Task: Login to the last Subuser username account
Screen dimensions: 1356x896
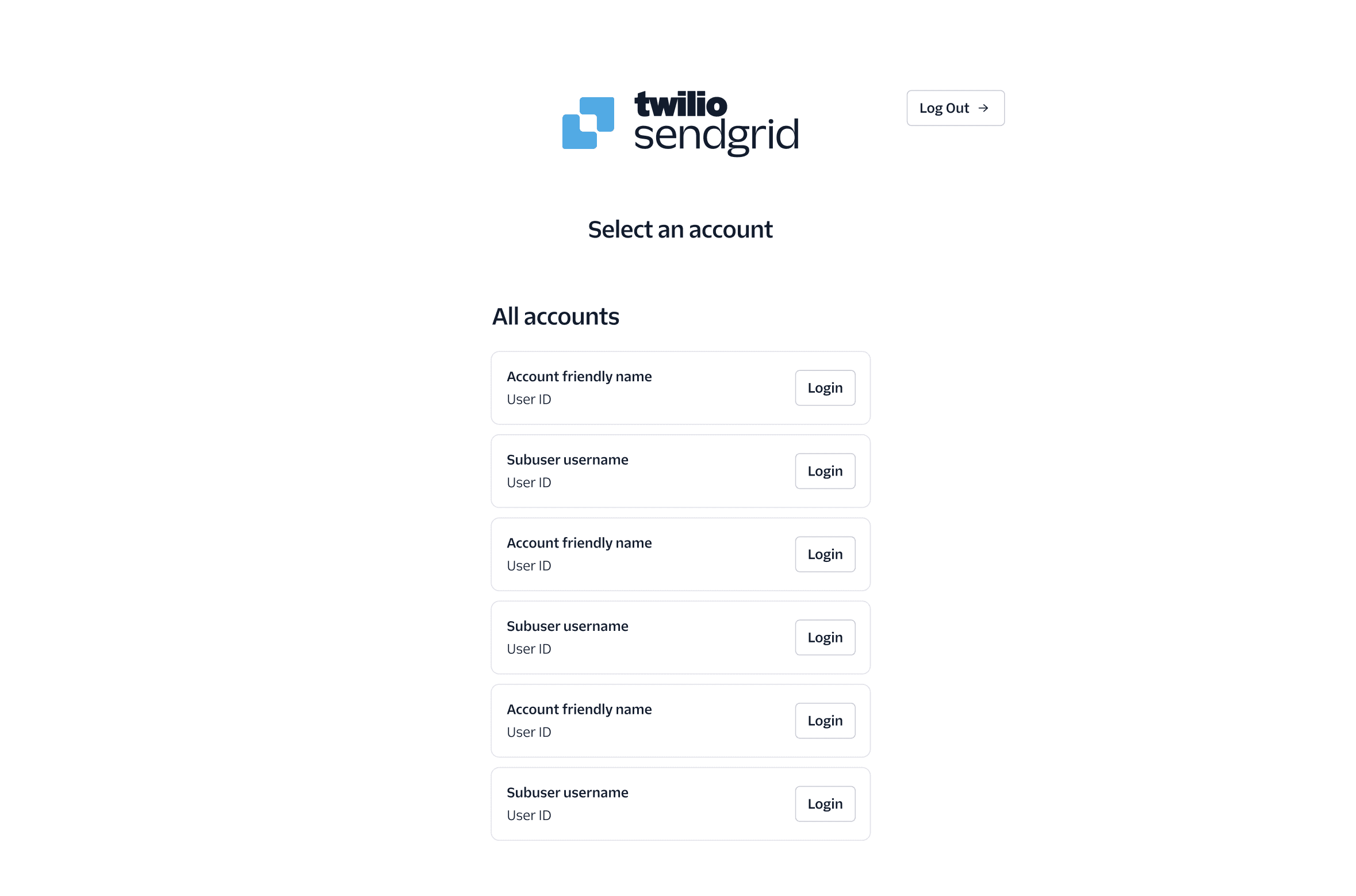Action: point(825,803)
